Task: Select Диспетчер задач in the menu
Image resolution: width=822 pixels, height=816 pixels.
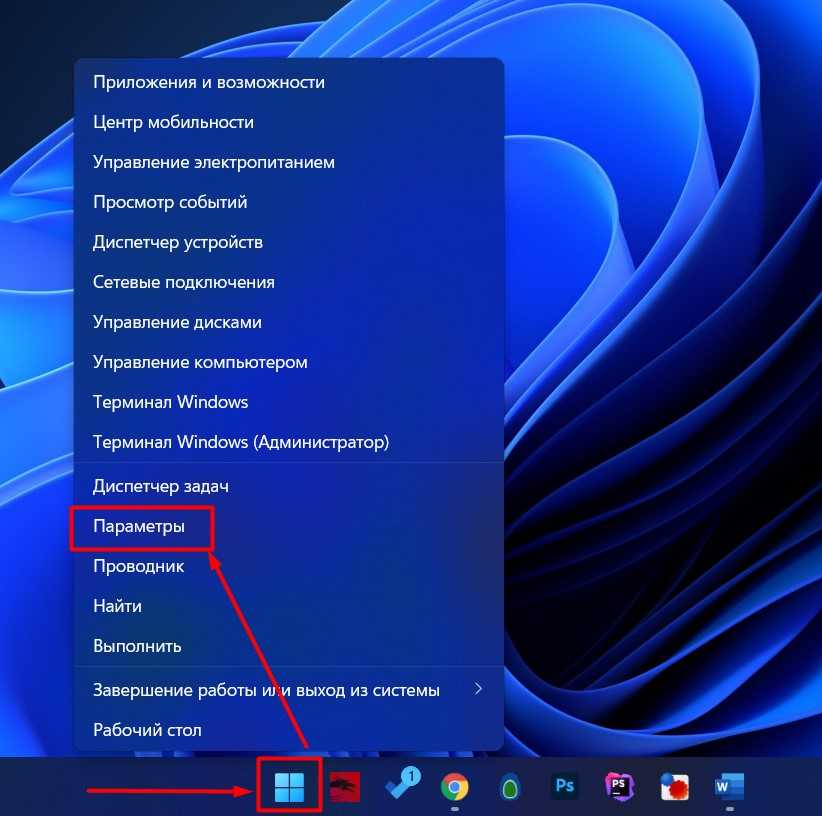Action: 161,486
